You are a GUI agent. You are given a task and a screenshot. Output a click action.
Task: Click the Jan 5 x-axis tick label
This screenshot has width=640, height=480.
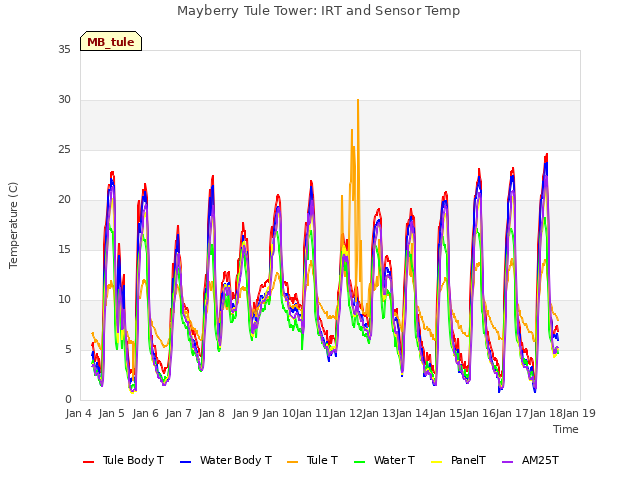click(x=112, y=413)
